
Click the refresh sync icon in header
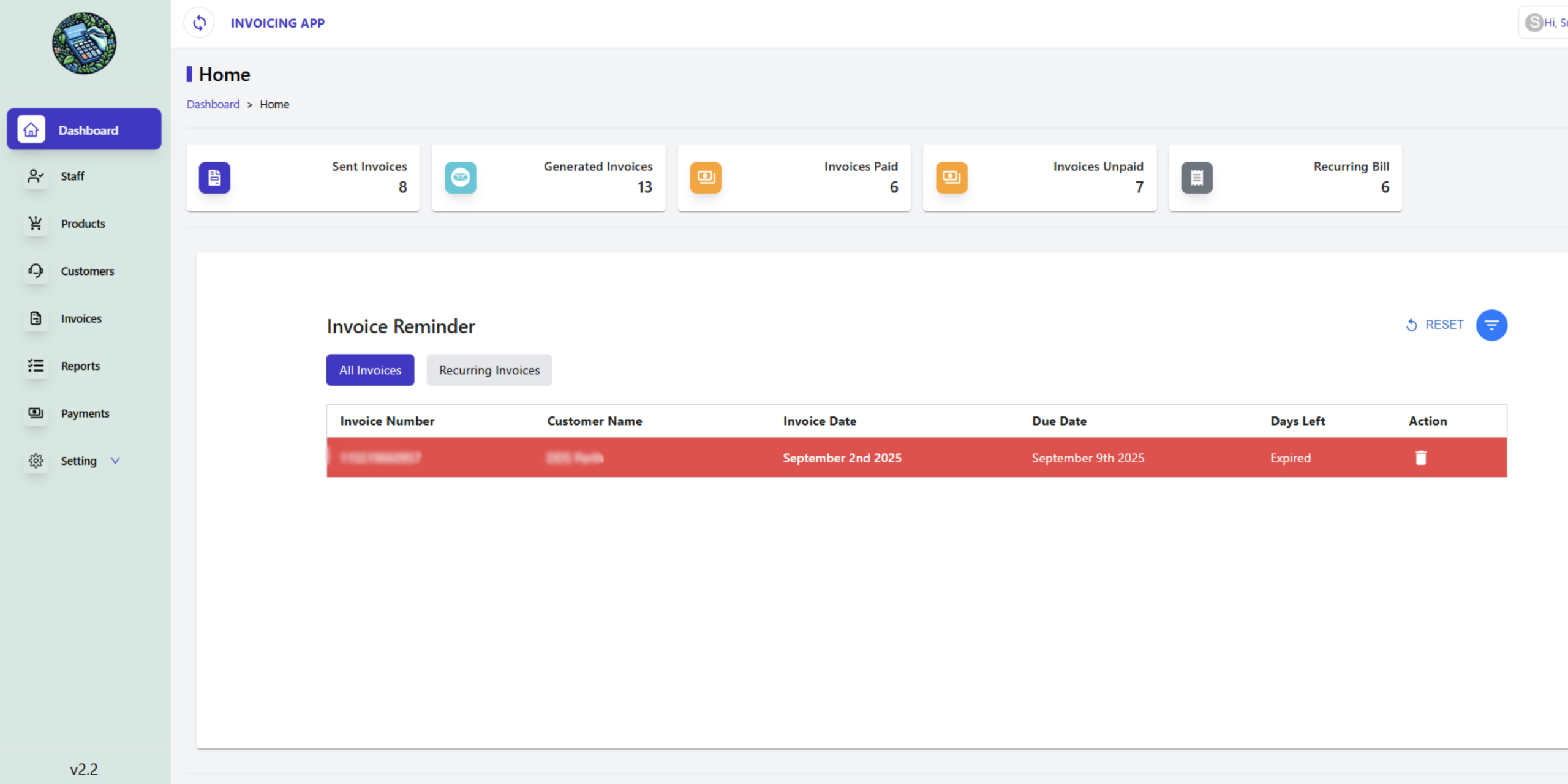199,23
